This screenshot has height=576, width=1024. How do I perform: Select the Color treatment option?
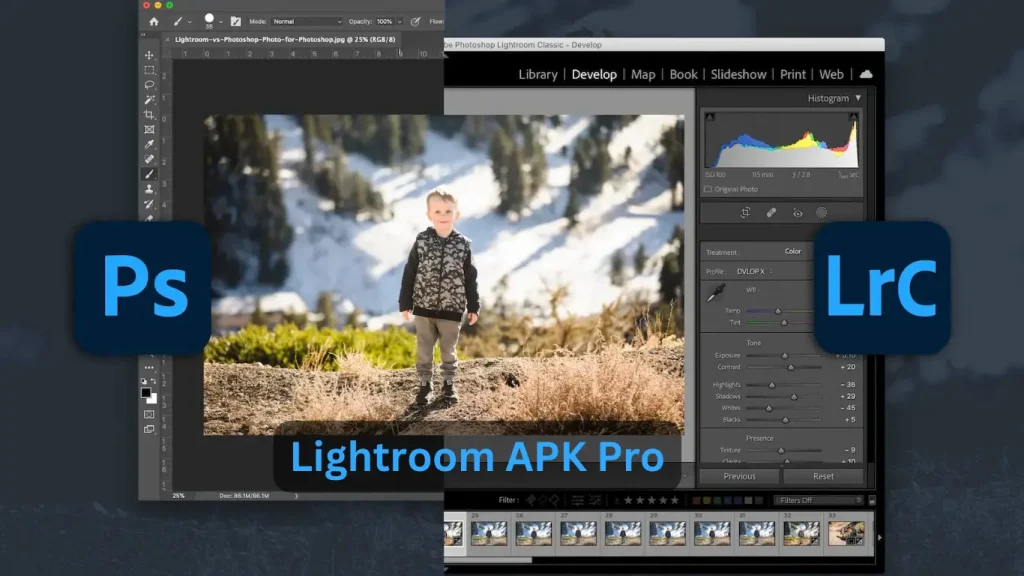tap(793, 251)
